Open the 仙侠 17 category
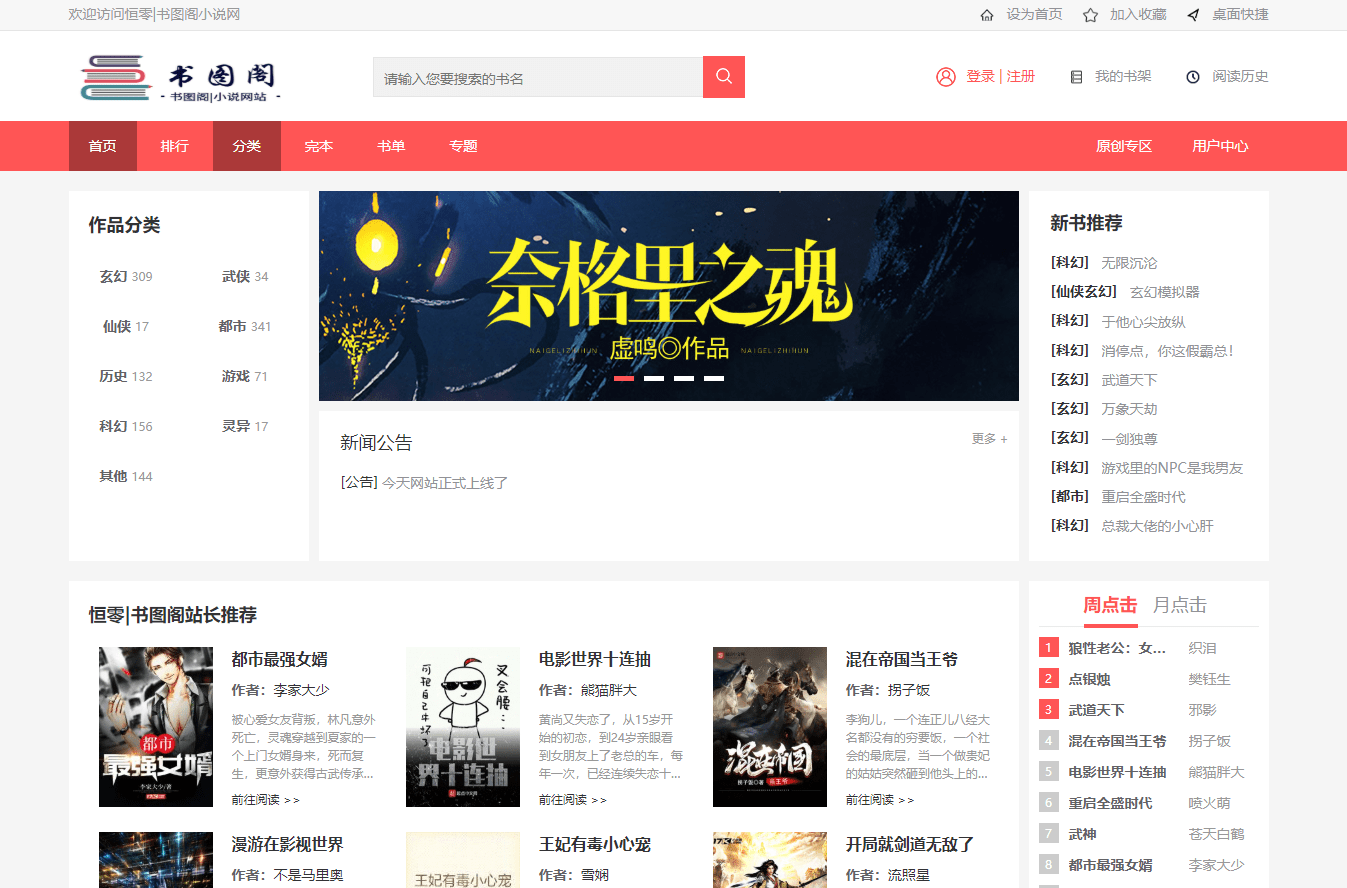 (x=126, y=327)
